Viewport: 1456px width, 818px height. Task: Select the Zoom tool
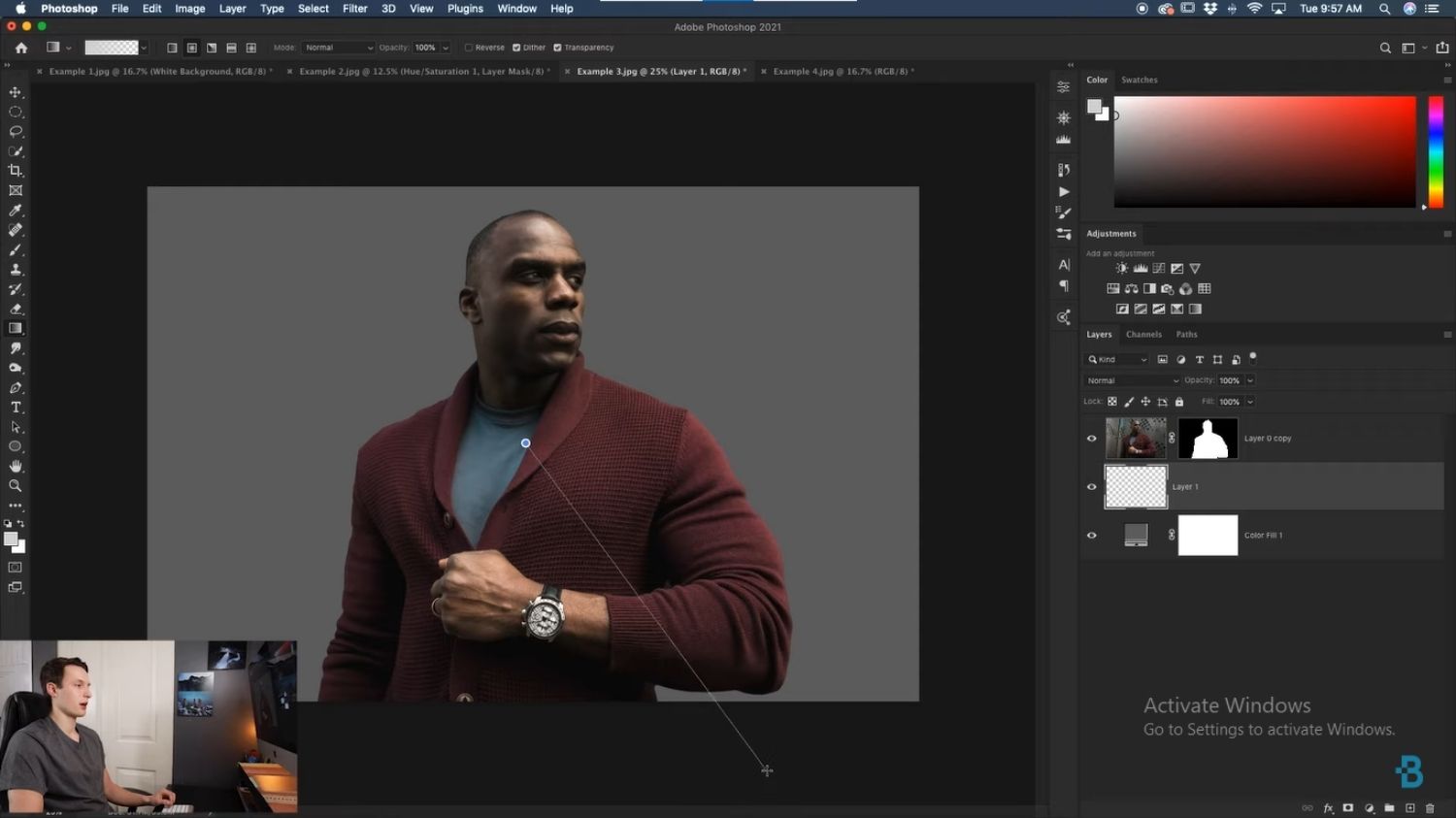pyautogui.click(x=16, y=485)
